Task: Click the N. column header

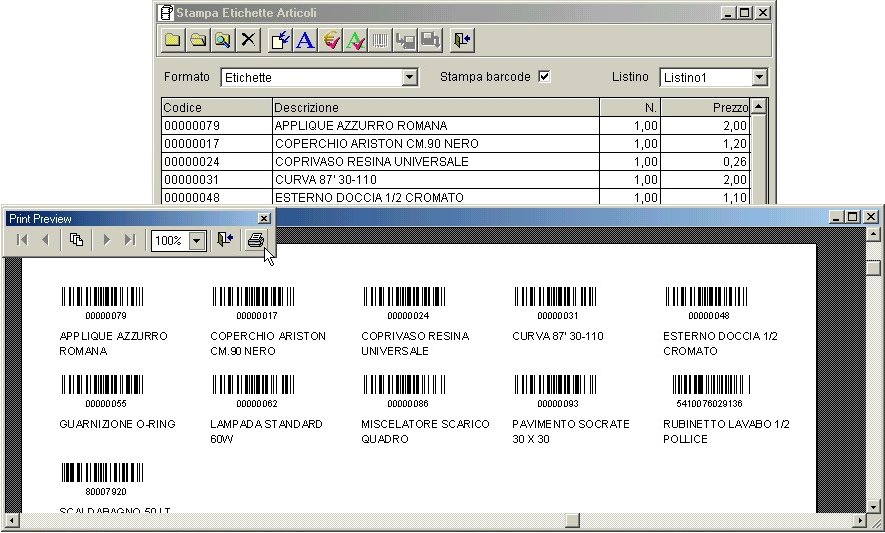Action: click(x=630, y=107)
